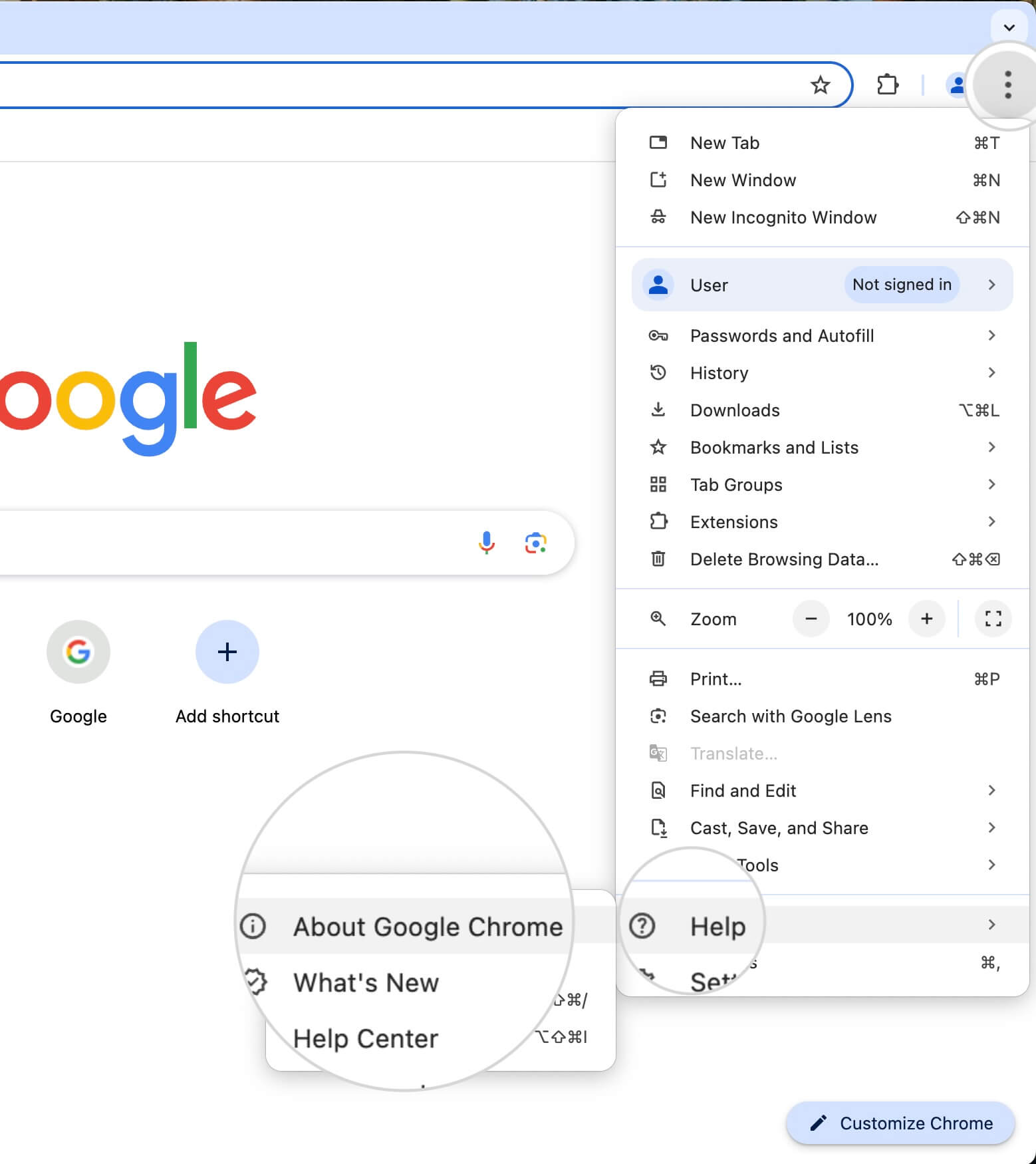1036x1164 pixels.
Task: Click the New Tab icon in menu
Action: 658,142
